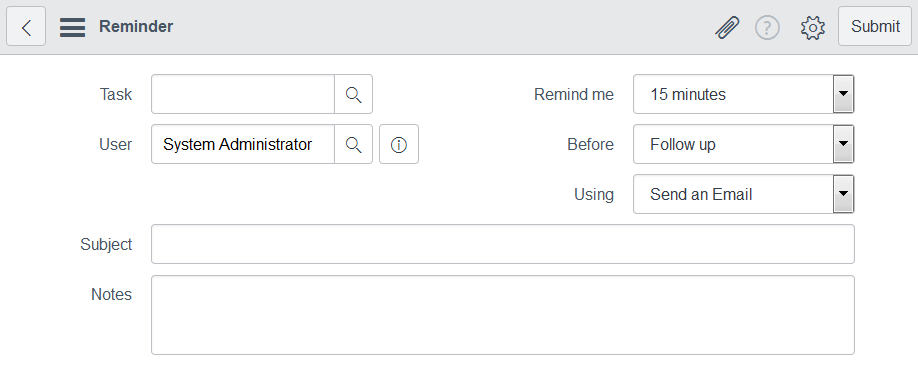Click the paperclip manage attachments icon
The image size is (918, 371).
(x=727, y=27)
